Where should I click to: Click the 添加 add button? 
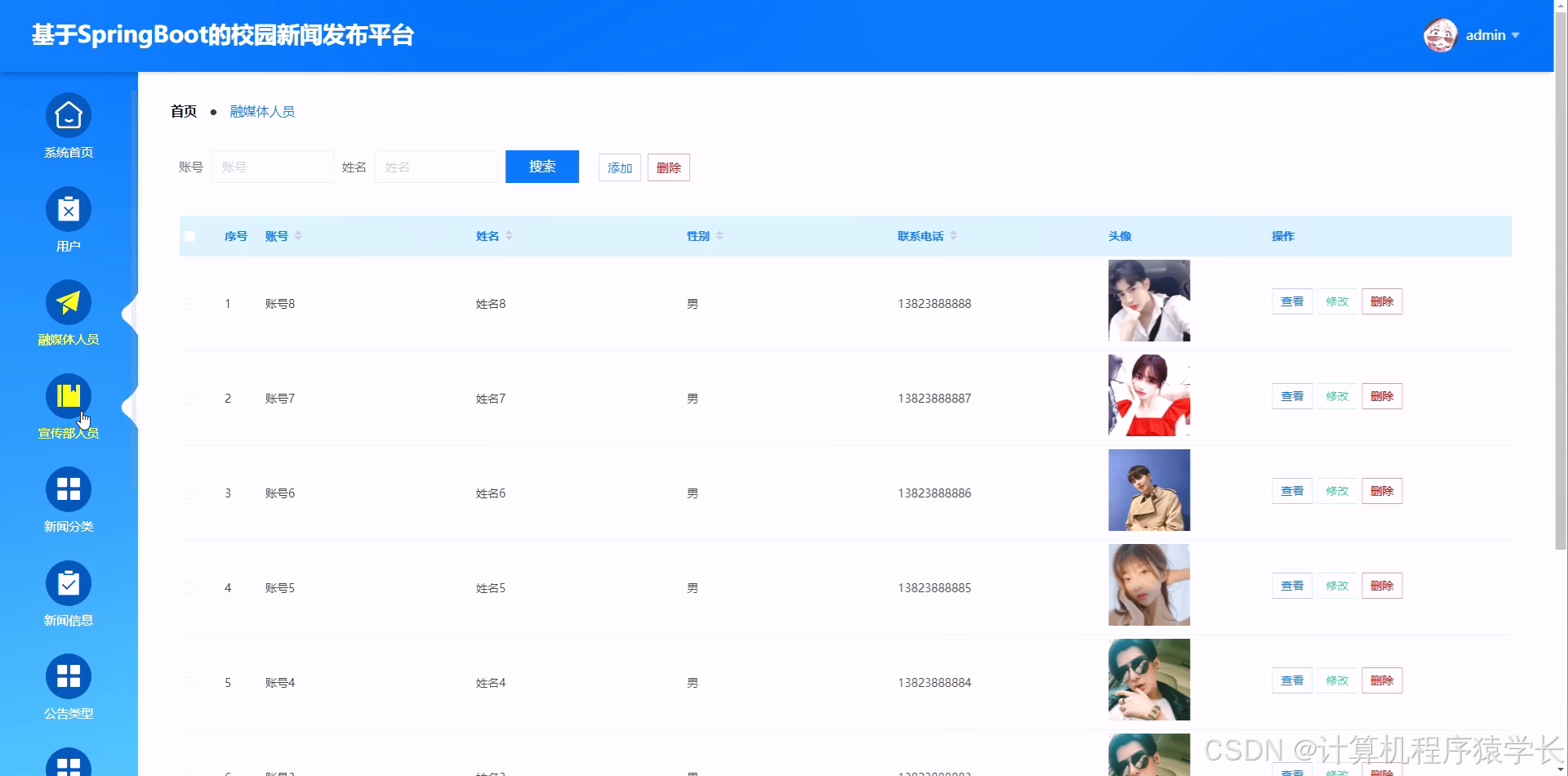[619, 167]
